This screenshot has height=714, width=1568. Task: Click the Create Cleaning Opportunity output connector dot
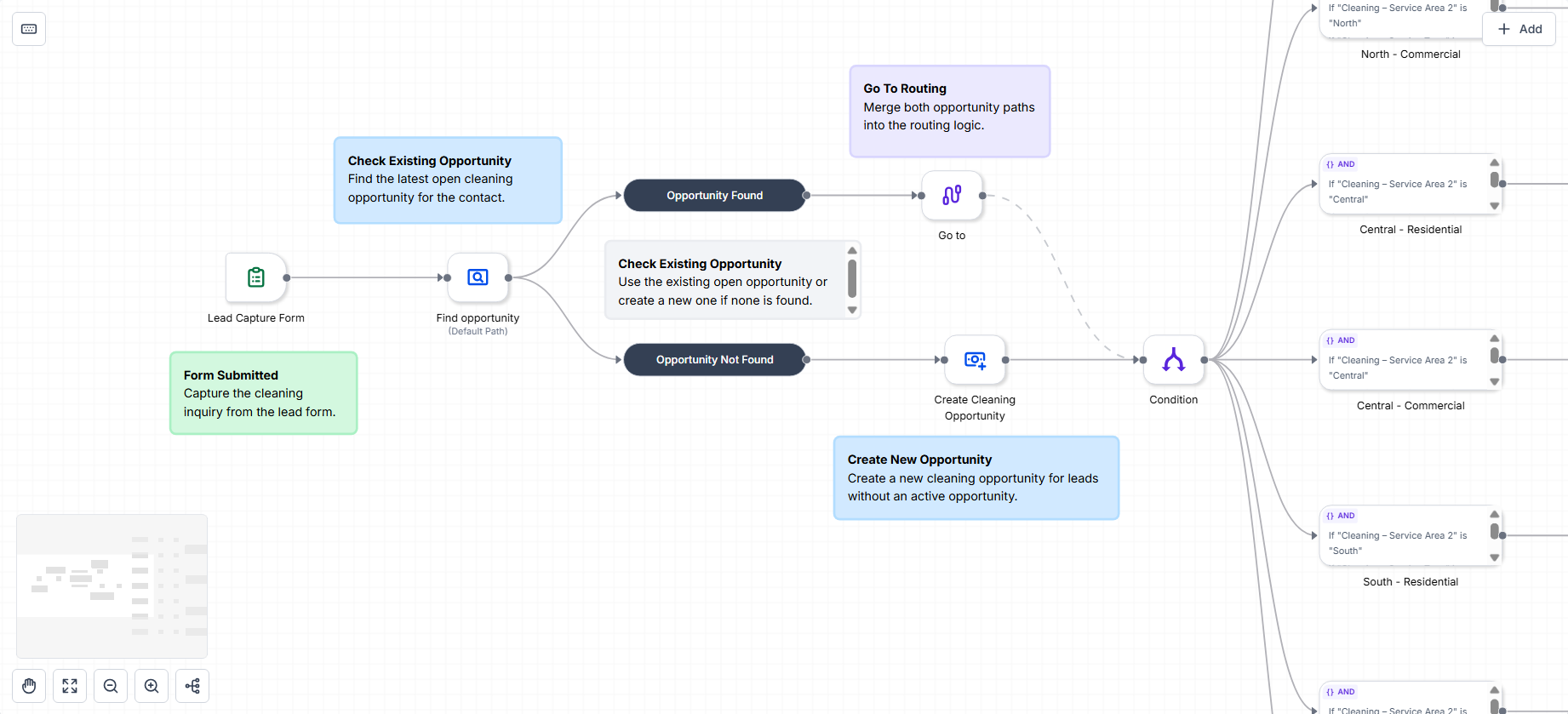point(1005,360)
